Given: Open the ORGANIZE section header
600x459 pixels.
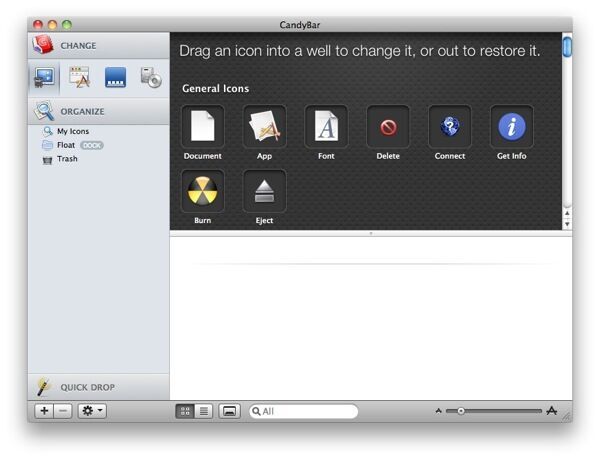Looking at the screenshot, I should 99,111.
